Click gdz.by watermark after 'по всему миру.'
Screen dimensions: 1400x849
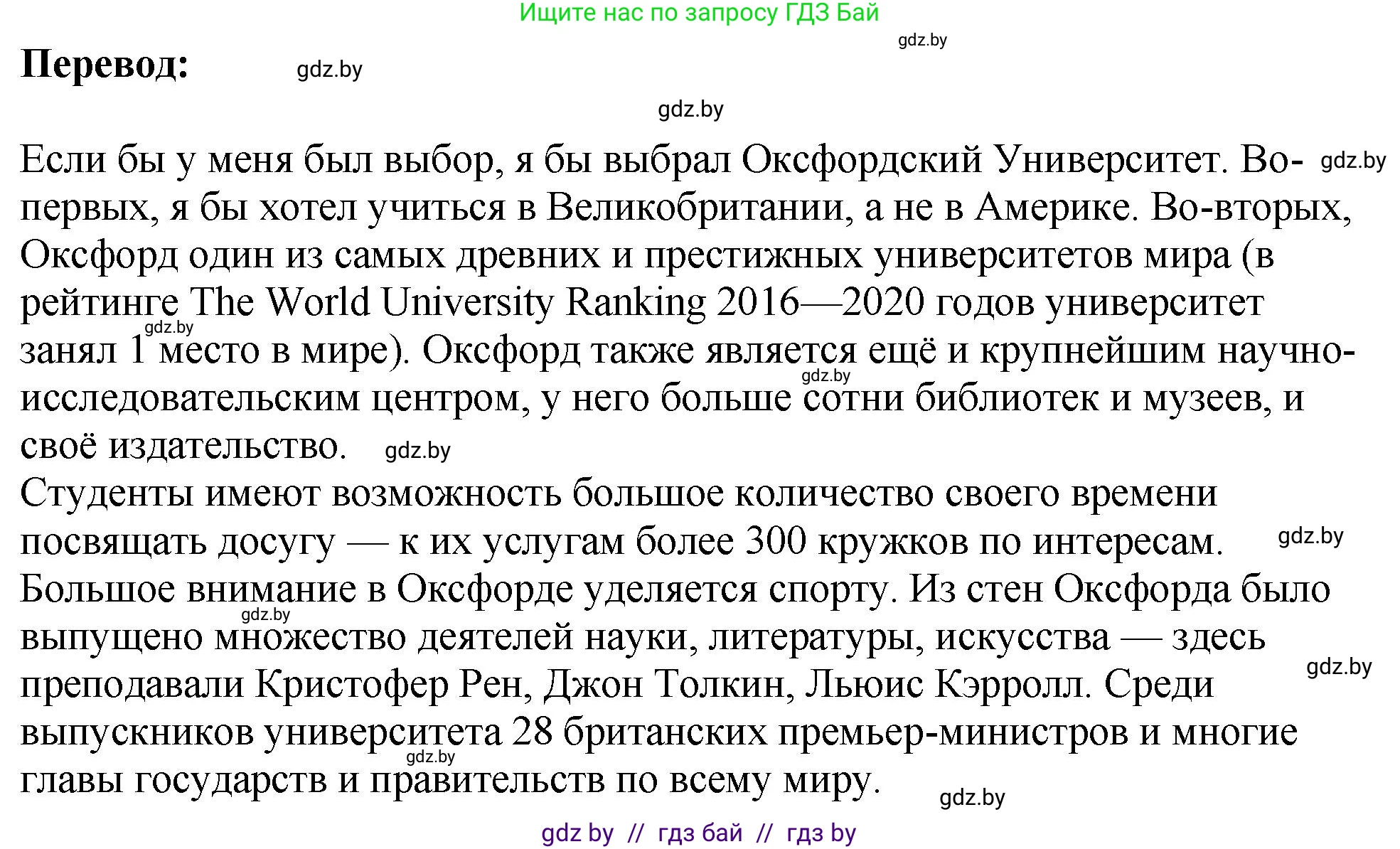[972, 798]
